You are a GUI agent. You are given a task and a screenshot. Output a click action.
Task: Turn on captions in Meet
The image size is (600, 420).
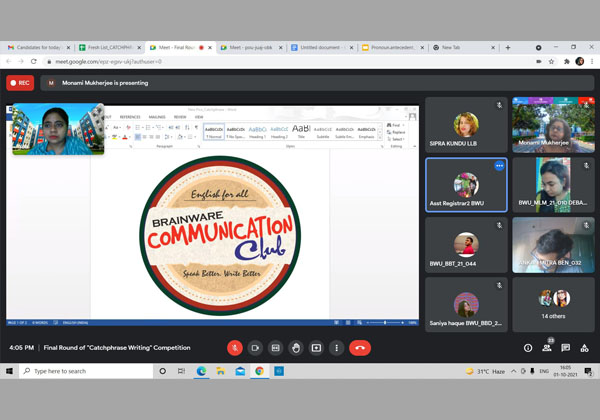[275, 347]
